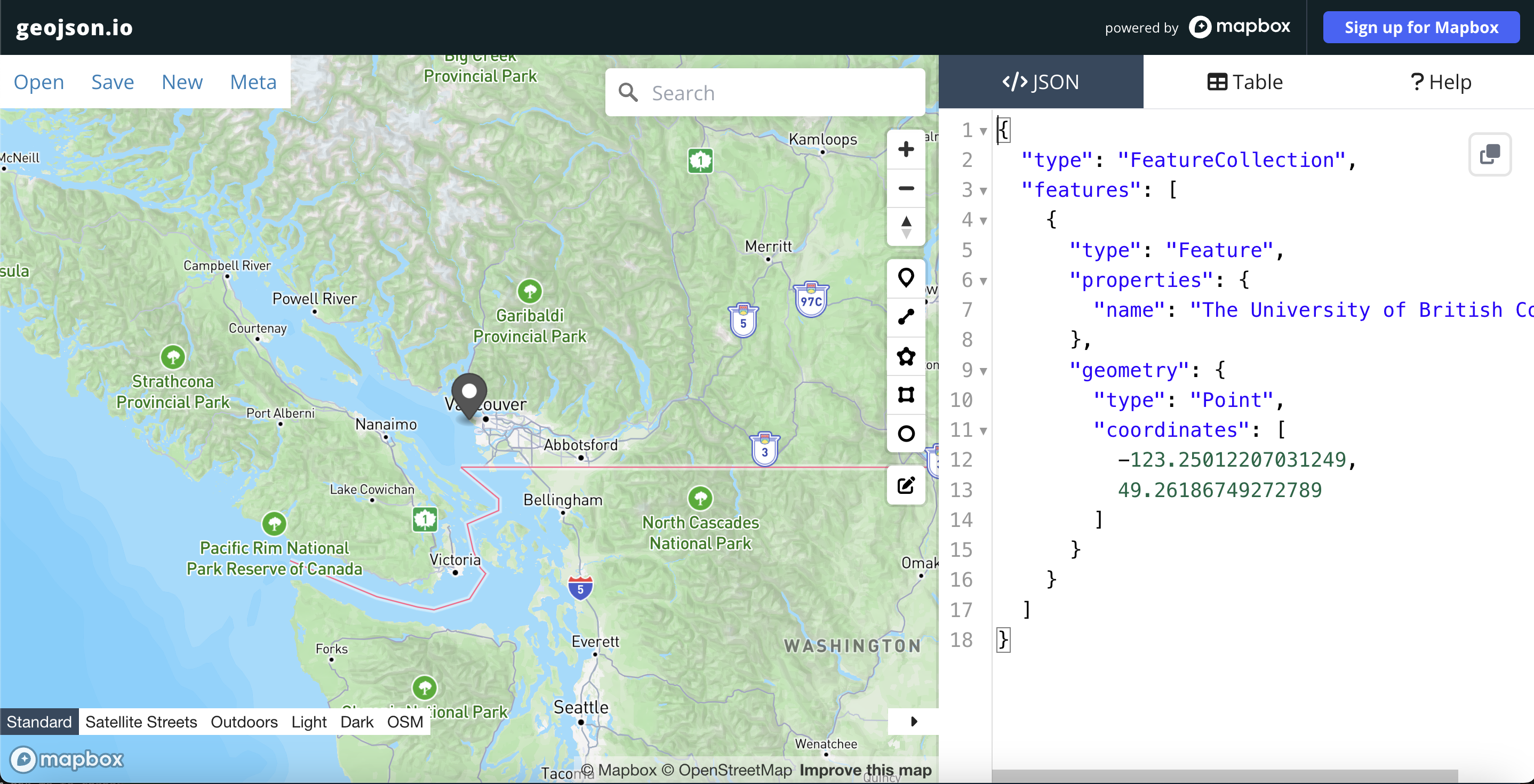Open the mapbox powered-by link
Viewport: 1534px width, 784px height.
[1240, 27]
